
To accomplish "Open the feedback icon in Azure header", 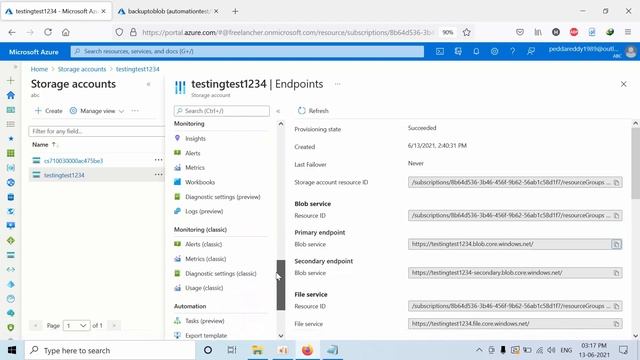I will tap(531, 51).
